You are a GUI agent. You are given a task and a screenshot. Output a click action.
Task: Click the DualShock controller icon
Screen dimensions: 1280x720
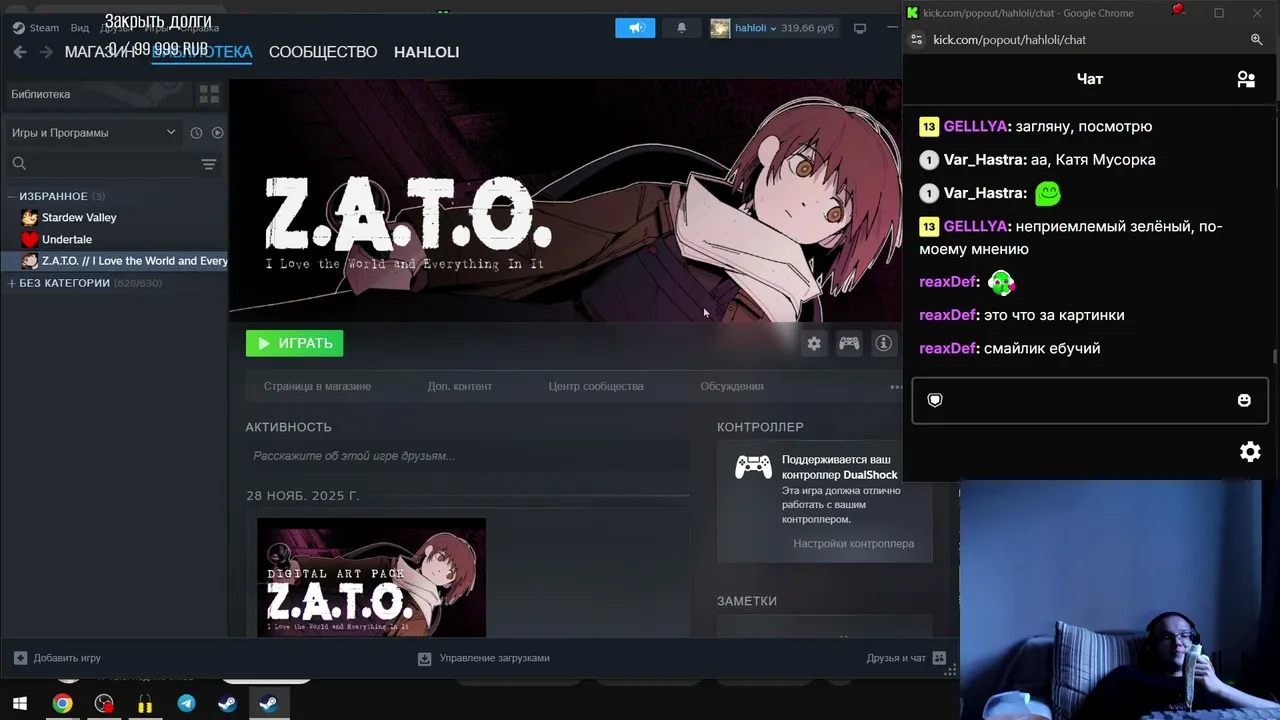(x=753, y=467)
